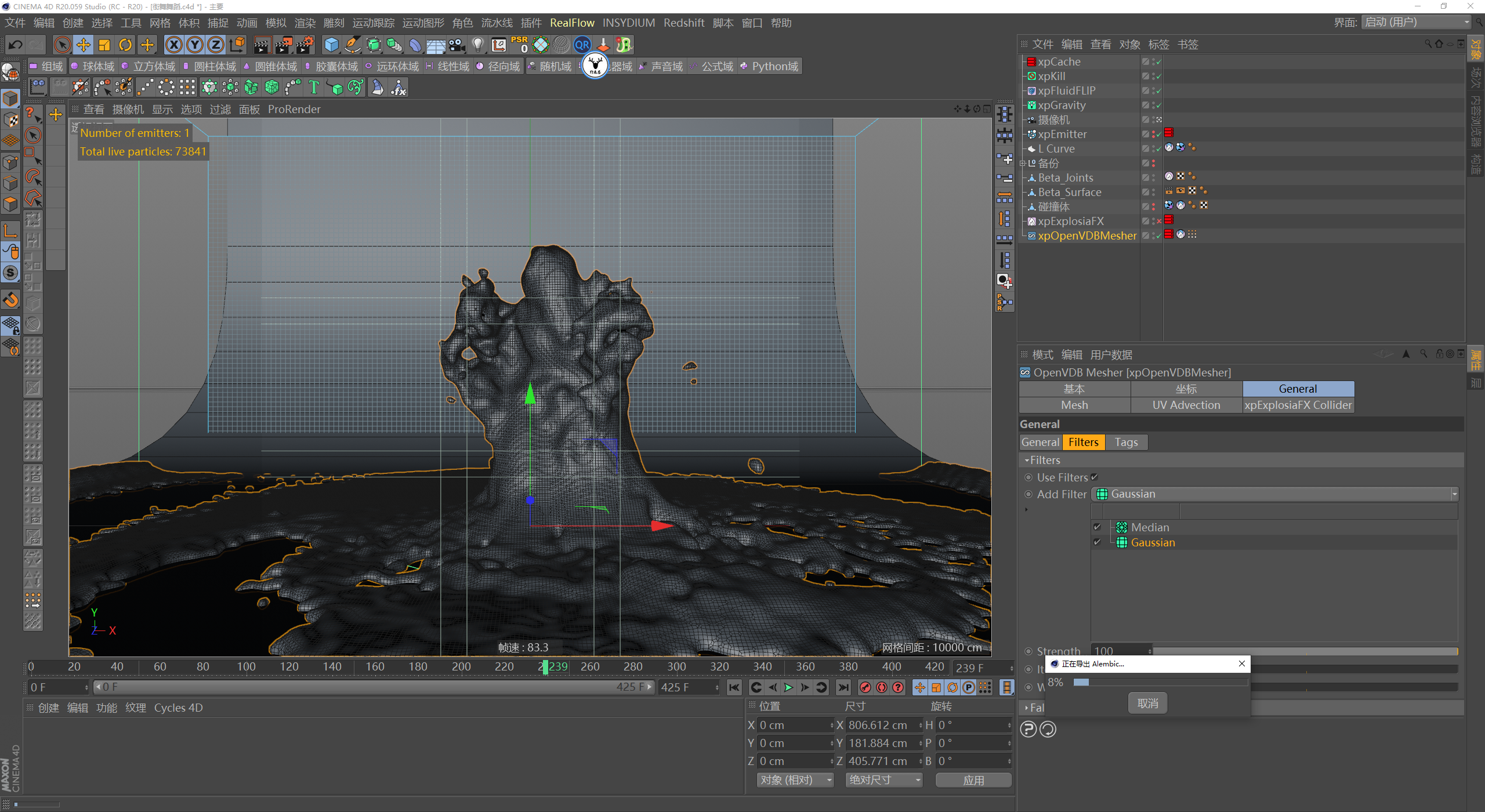Image resolution: width=1485 pixels, height=812 pixels.
Task: Select the Move tool in top toolbar
Action: (84, 45)
